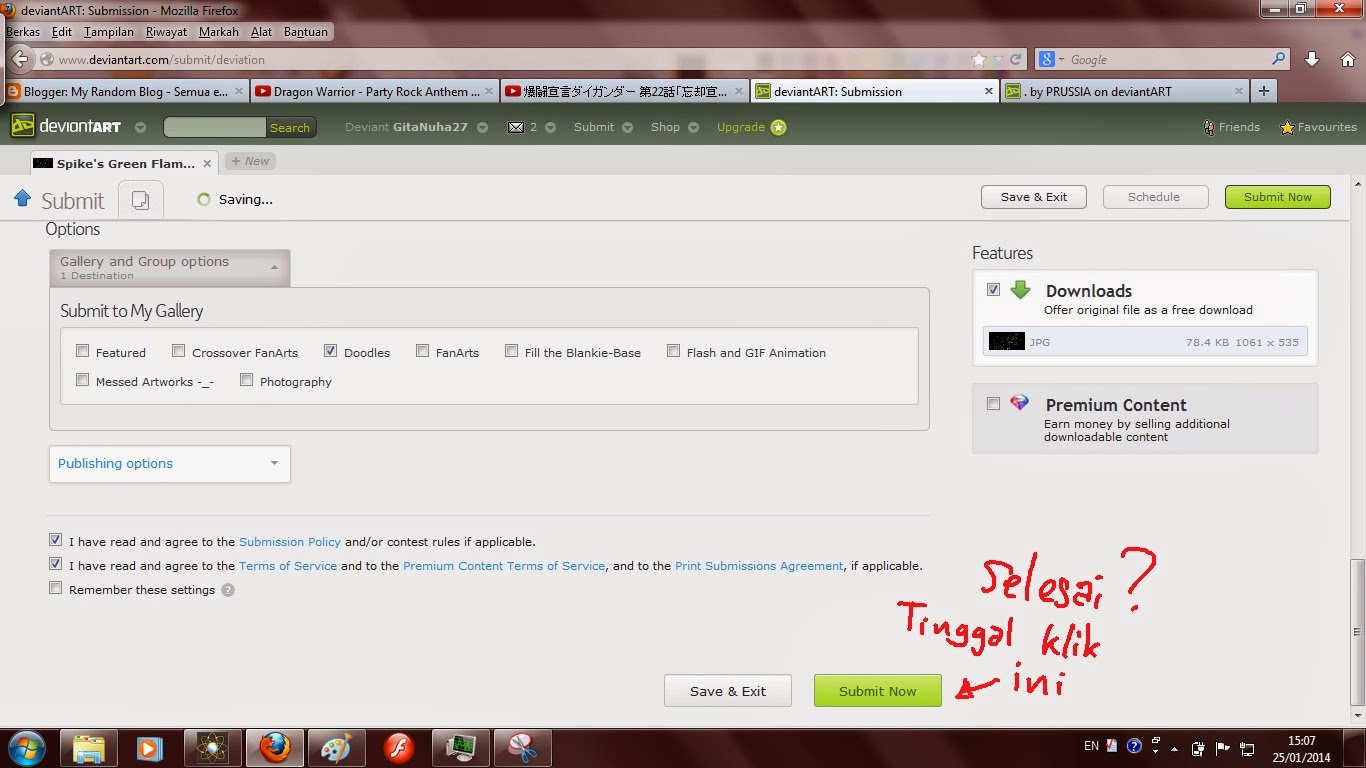Check the FanArts gallery checkbox
The width and height of the screenshot is (1366, 768).
pyautogui.click(x=423, y=351)
